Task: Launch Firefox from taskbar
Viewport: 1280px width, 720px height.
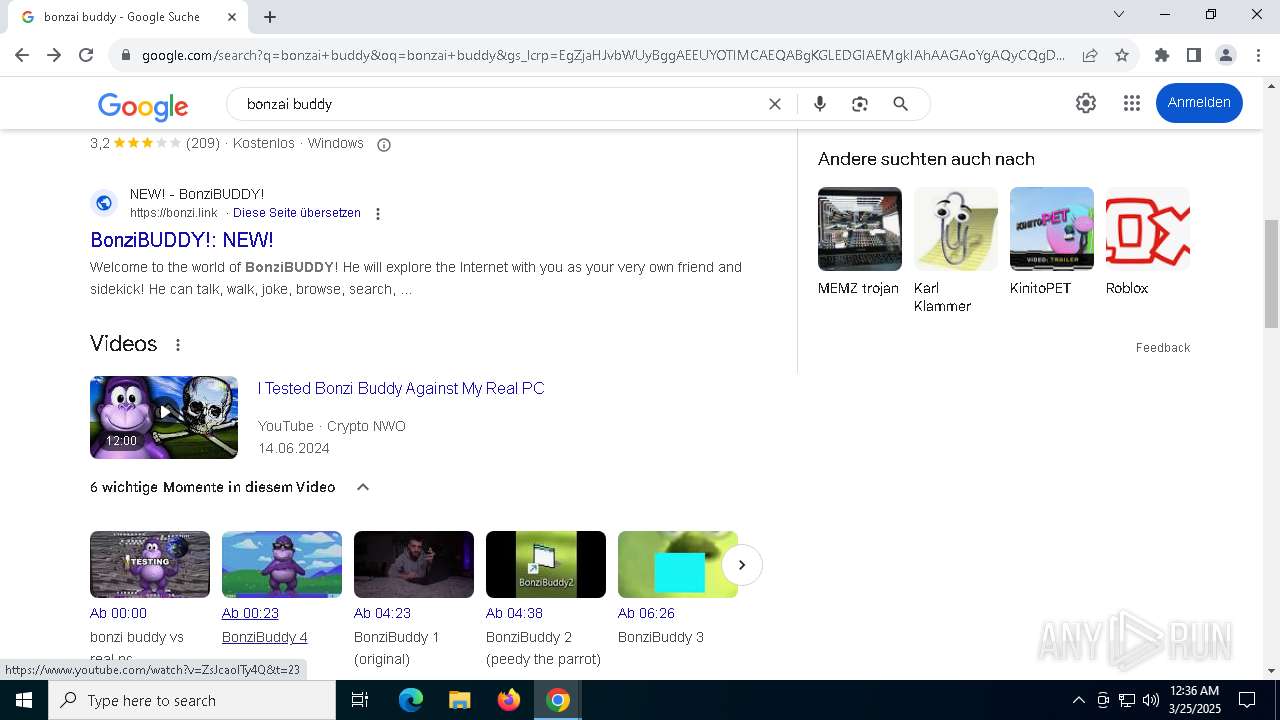Action: click(x=509, y=700)
